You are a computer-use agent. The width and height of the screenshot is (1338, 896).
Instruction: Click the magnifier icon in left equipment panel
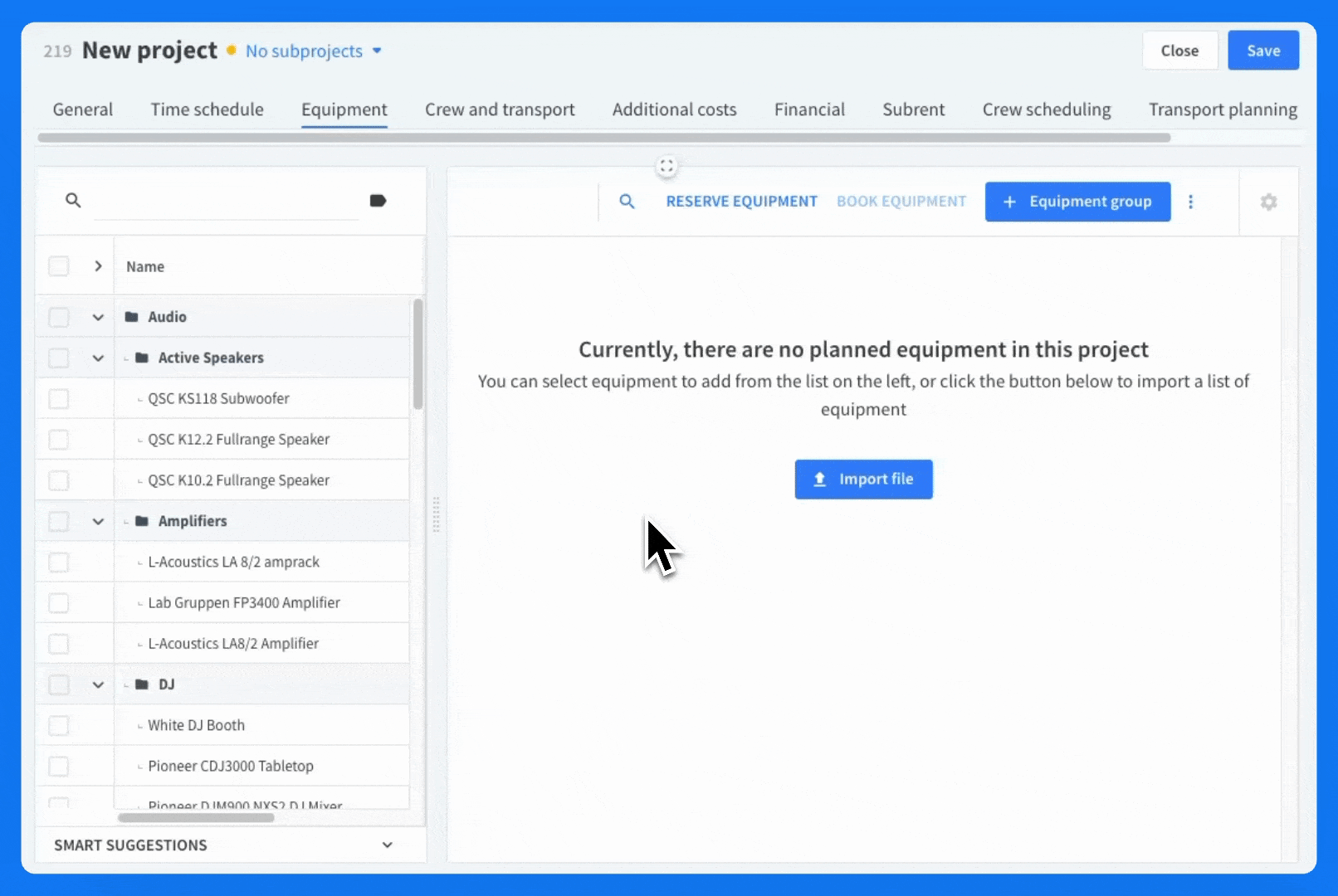coord(73,201)
